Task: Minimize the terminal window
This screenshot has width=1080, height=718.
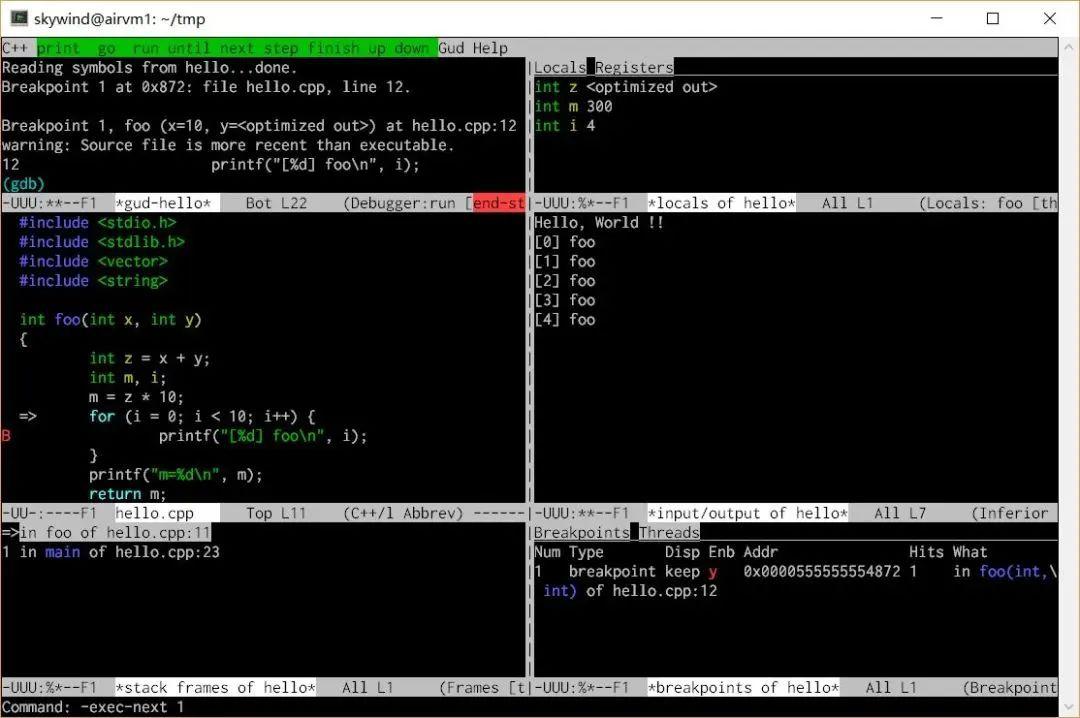Action: (936, 19)
